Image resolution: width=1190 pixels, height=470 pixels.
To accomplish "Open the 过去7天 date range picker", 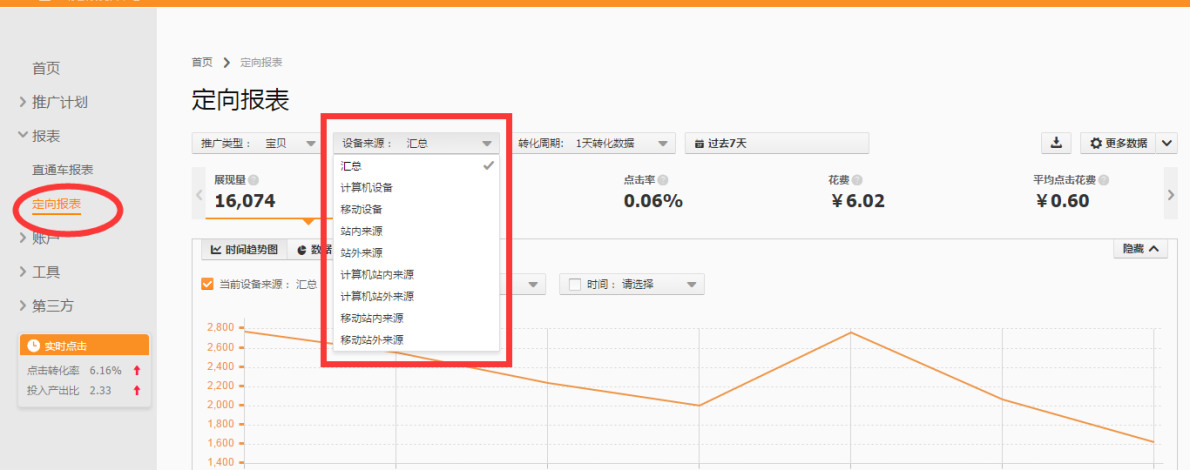I will (777, 143).
